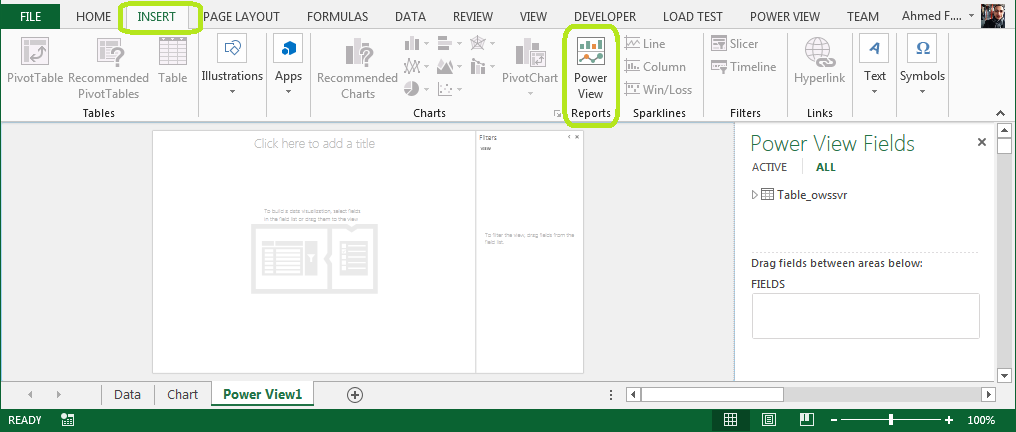This screenshot has height=432, width=1016.
Task: Open the Symbols dropdown
Action: pyautogui.click(x=922, y=65)
